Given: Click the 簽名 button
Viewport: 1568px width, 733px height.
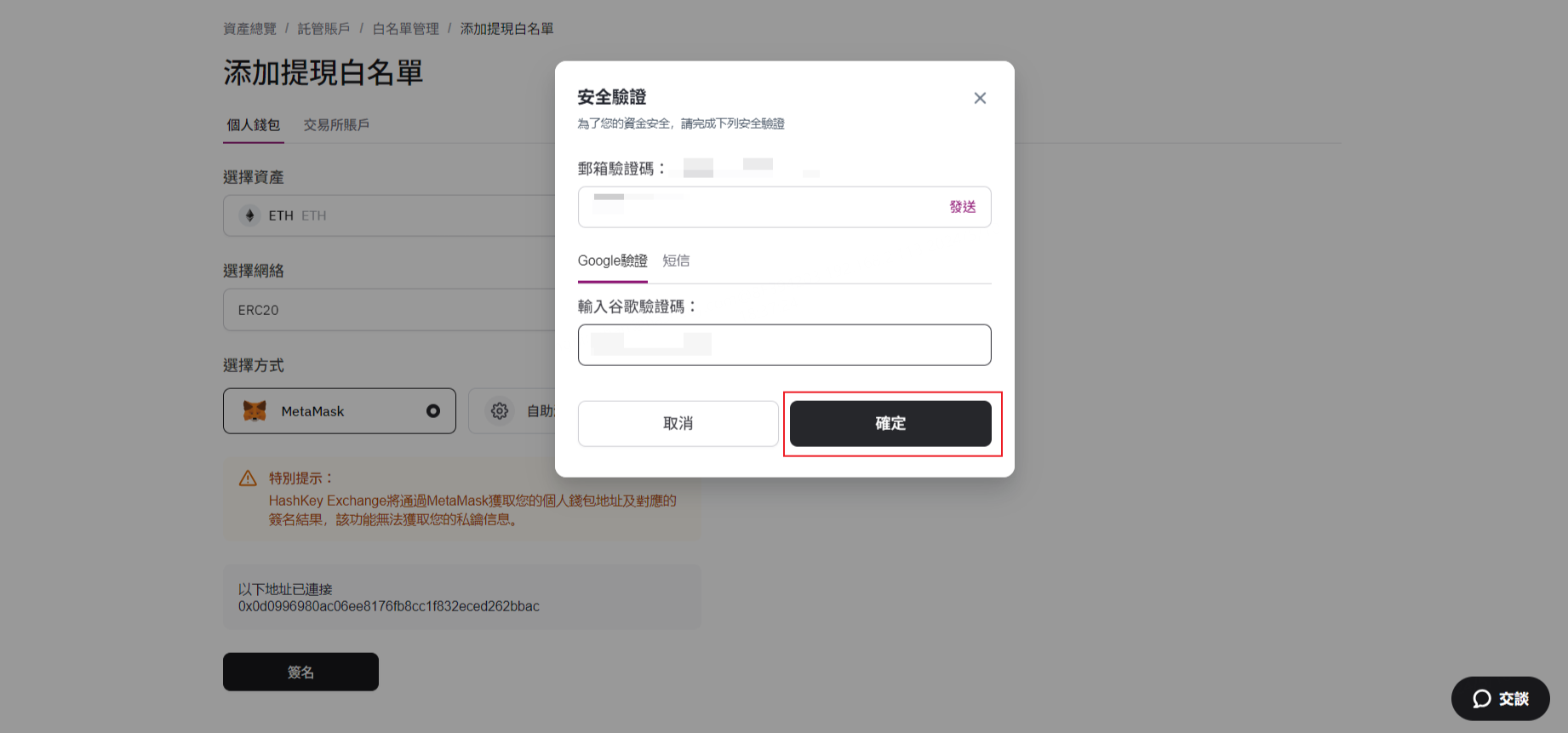Looking at the screenshot, I should [300, 672].
